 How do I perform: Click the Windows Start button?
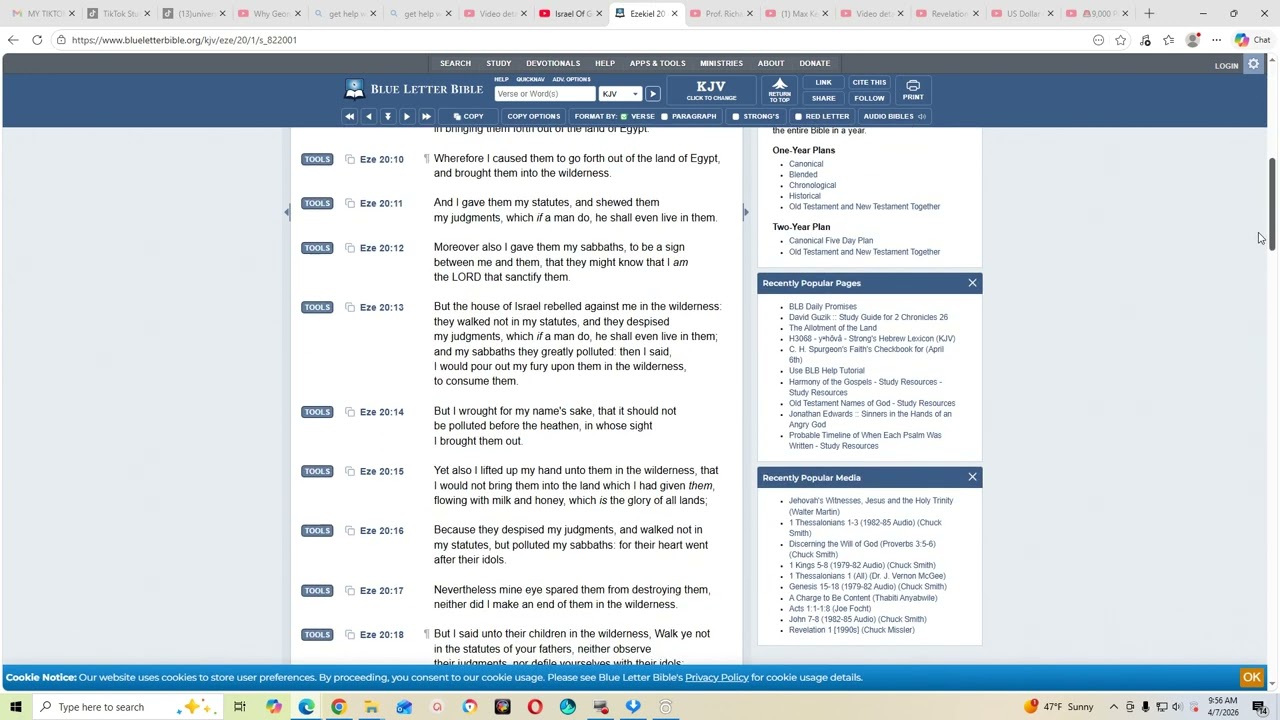pyautogui.click(x=15, y=707)
